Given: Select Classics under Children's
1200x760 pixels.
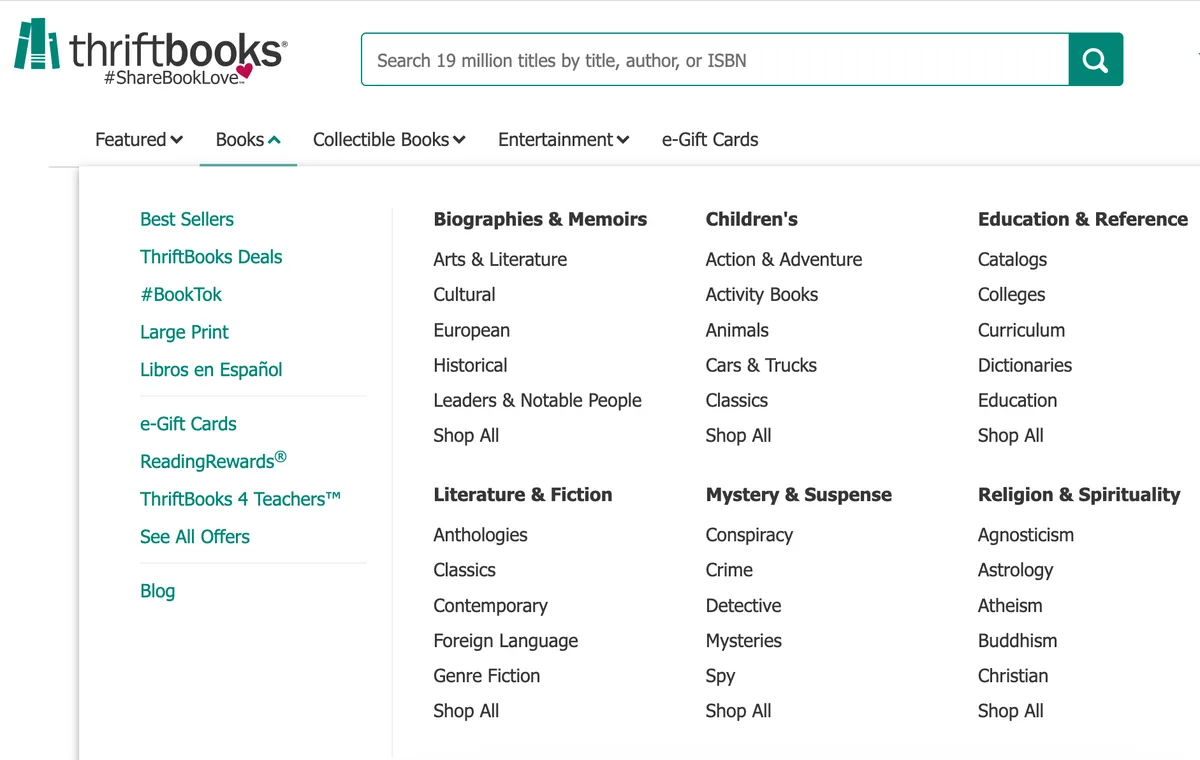Looking at the screenshot, I should (x=737, y=400).
